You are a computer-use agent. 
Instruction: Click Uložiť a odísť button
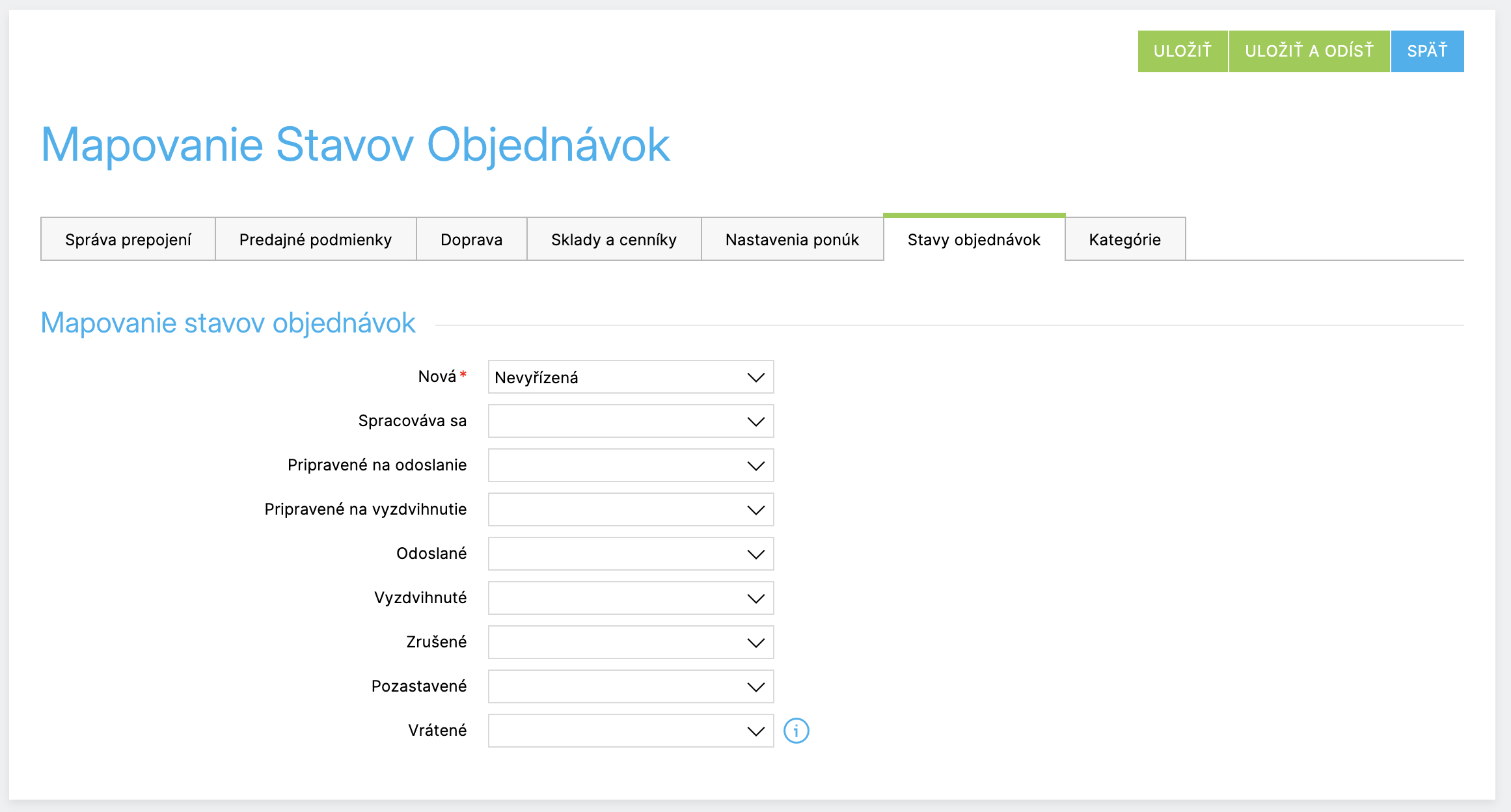tap(1309, 51)
